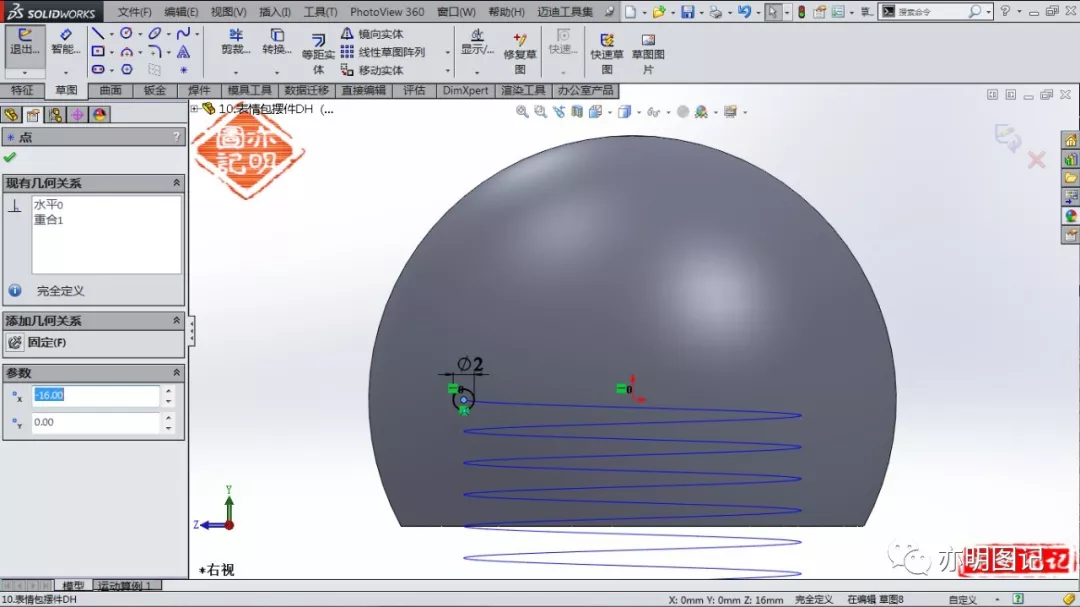The width and height of the screenshot is (1080, 607).
Task: Select the Line sketch tool
Action: (x=98, y=33)
